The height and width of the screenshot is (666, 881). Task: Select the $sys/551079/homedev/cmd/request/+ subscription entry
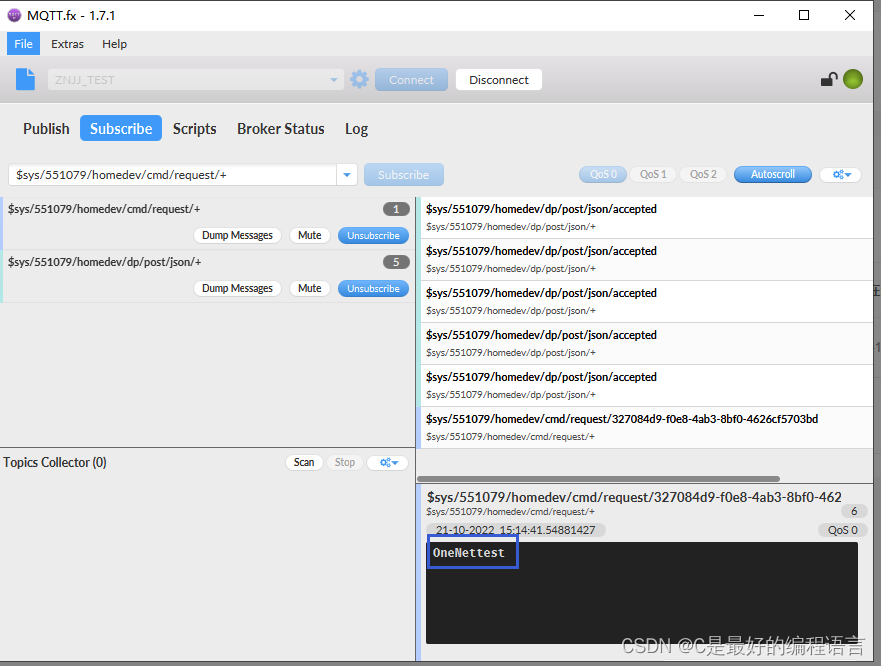(207, 224)
